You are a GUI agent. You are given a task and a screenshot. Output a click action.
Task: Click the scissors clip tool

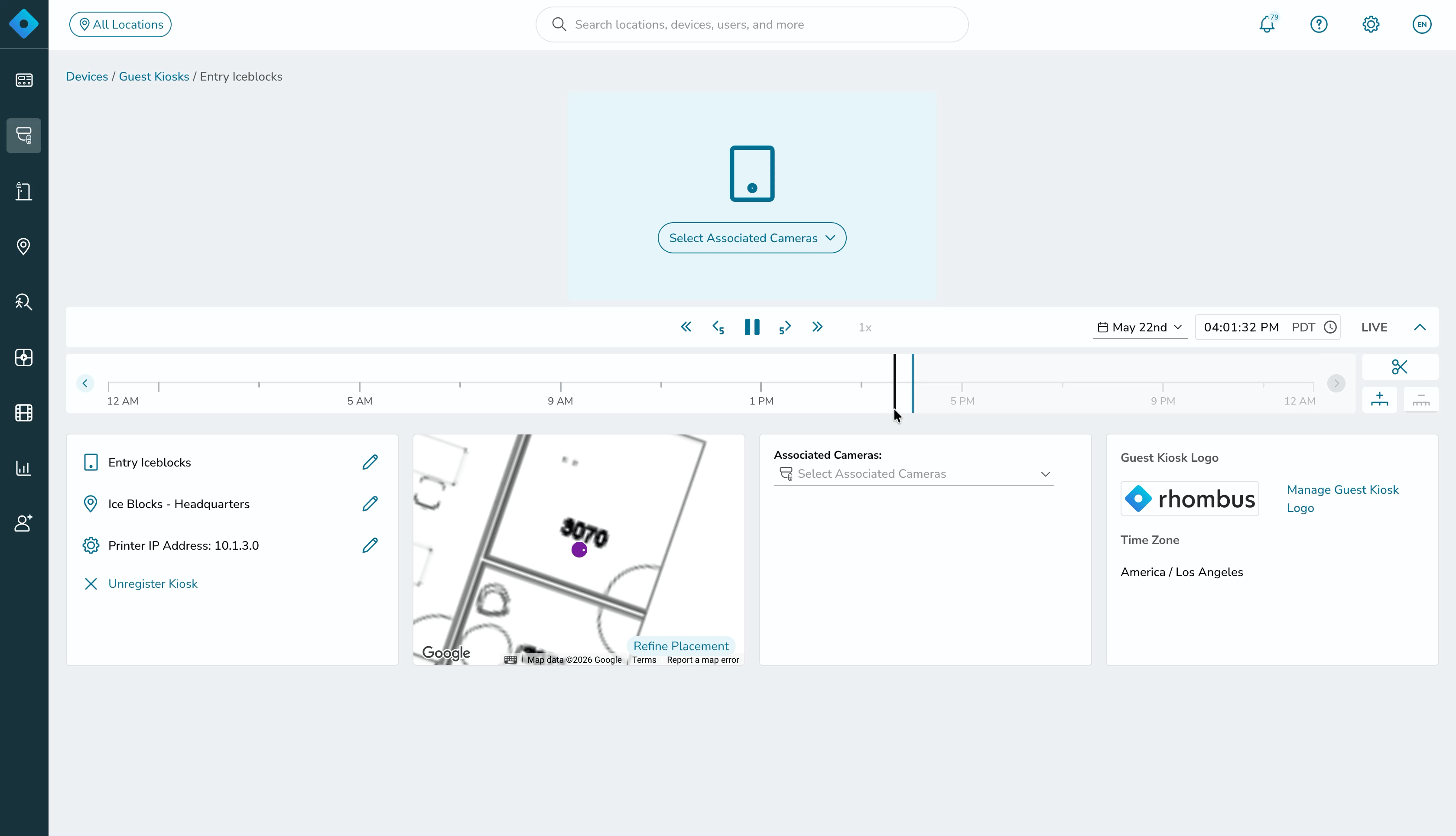[1400, 367]
